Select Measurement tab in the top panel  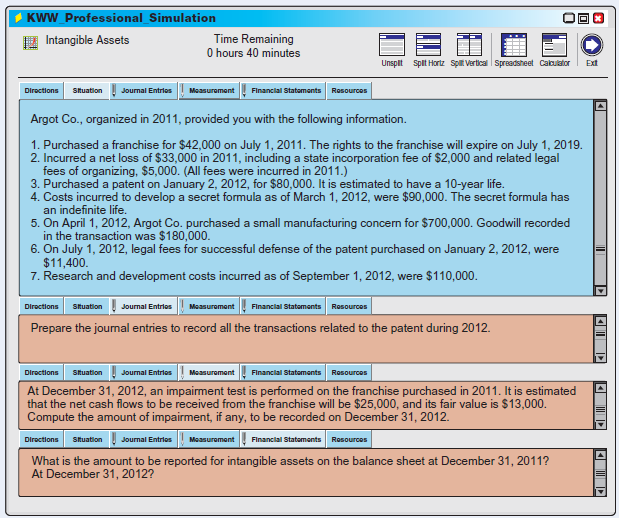point(212,91)
